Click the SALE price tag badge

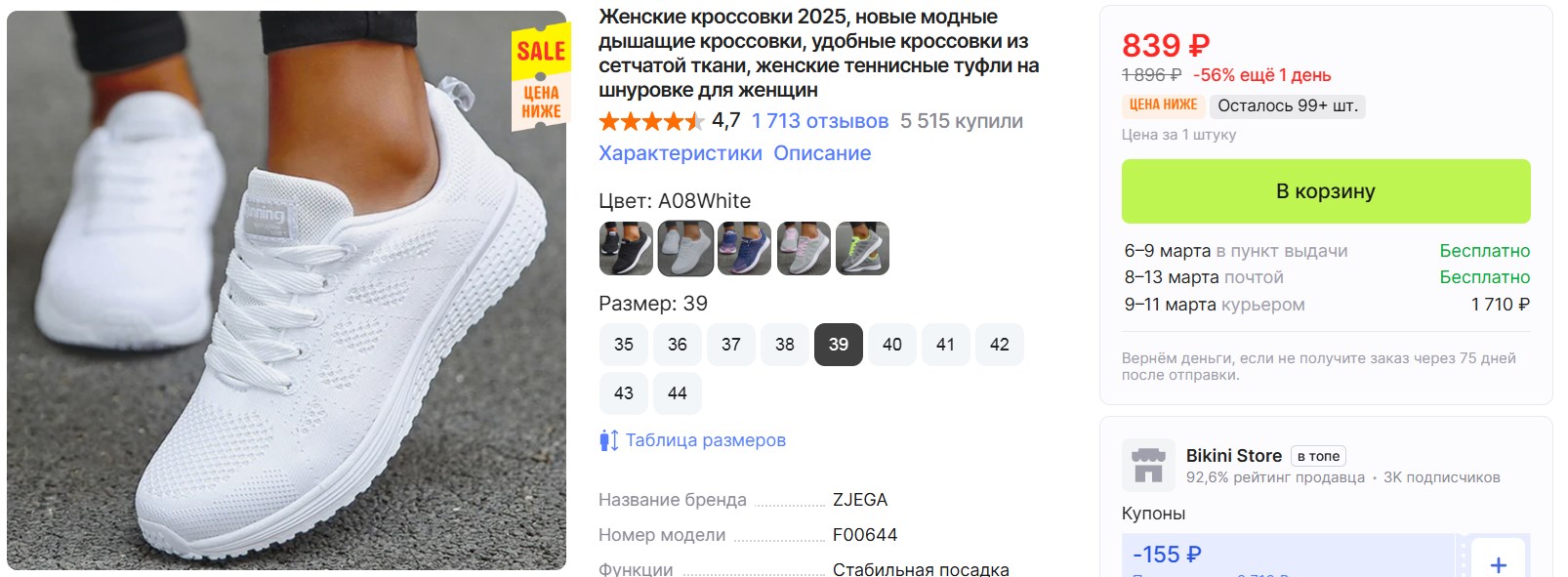pos(540,79)
